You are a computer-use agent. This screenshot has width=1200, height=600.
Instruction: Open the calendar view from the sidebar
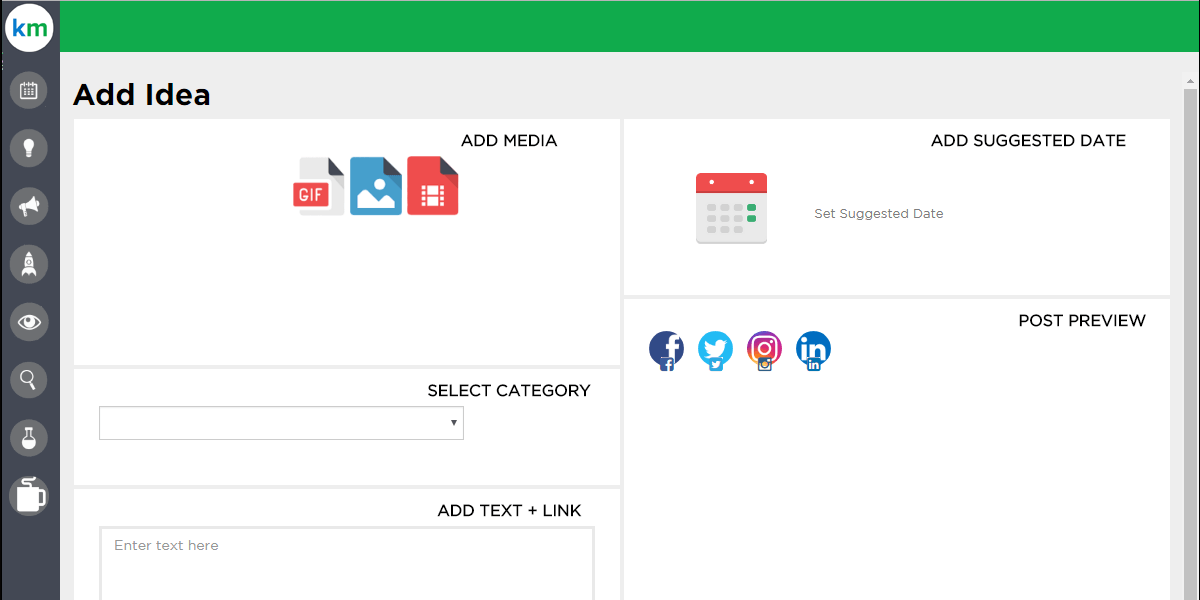29,91
